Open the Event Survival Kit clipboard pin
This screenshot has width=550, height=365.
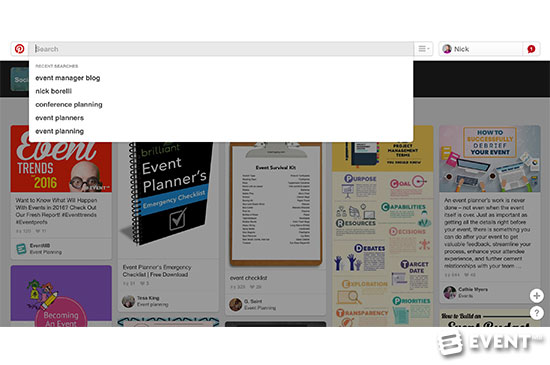coord(276,204)
